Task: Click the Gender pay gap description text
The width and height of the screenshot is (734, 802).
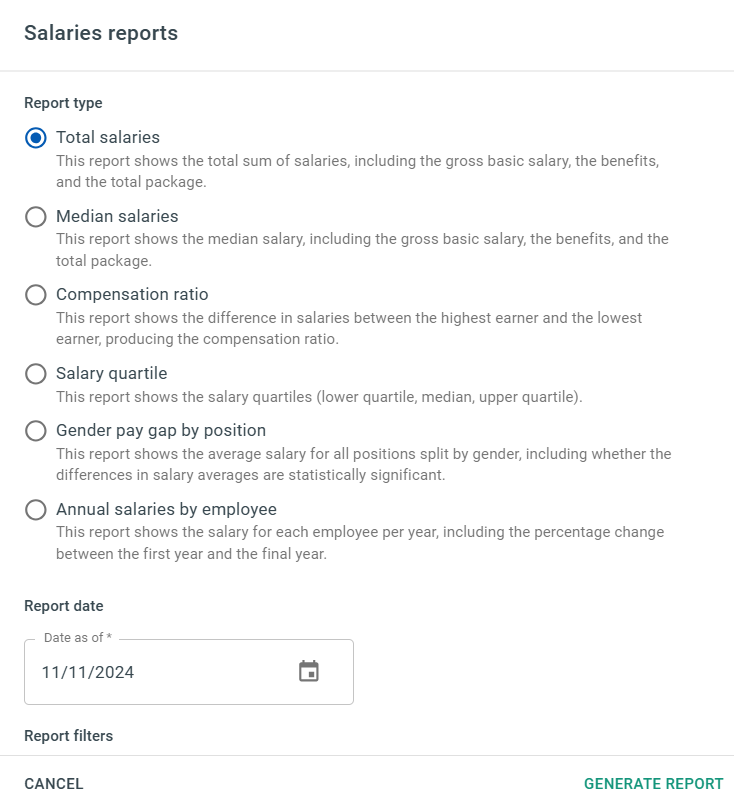Action: (x=364, y=464)
